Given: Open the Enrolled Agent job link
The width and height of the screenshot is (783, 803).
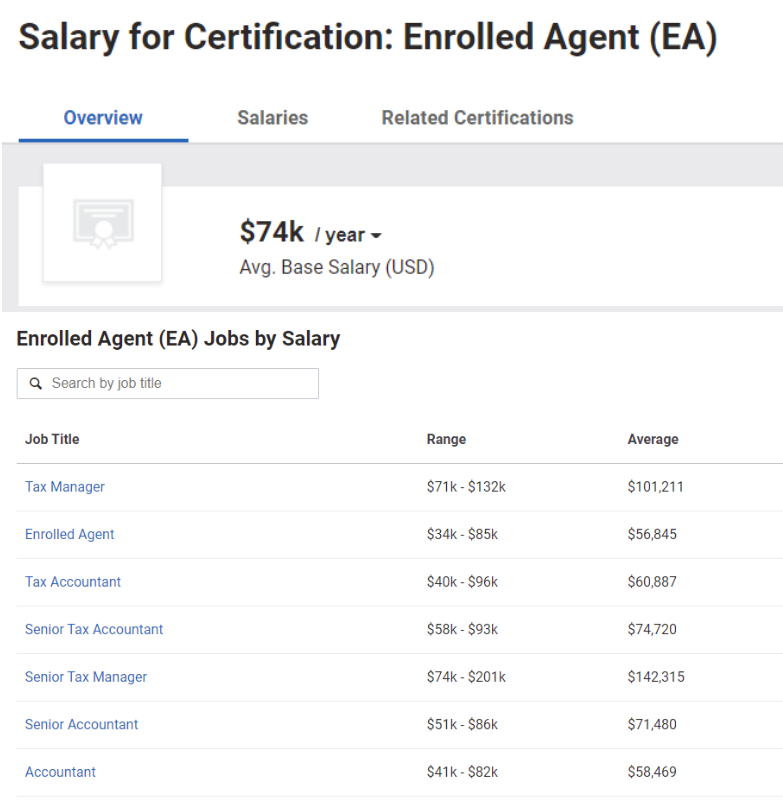Looking at the screenshot, I should (x=70, y=534).
